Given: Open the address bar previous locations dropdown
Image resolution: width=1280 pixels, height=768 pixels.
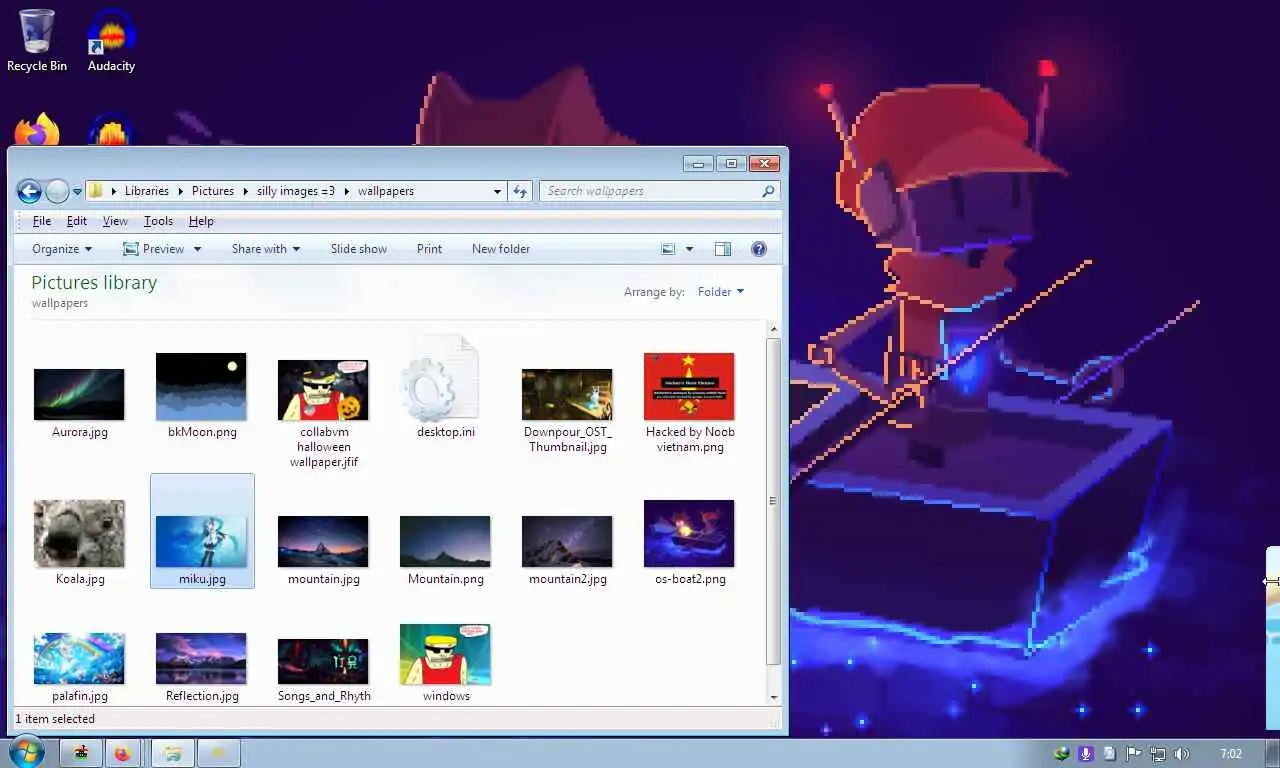Looking at the screenshot, I should pos(497,191).
